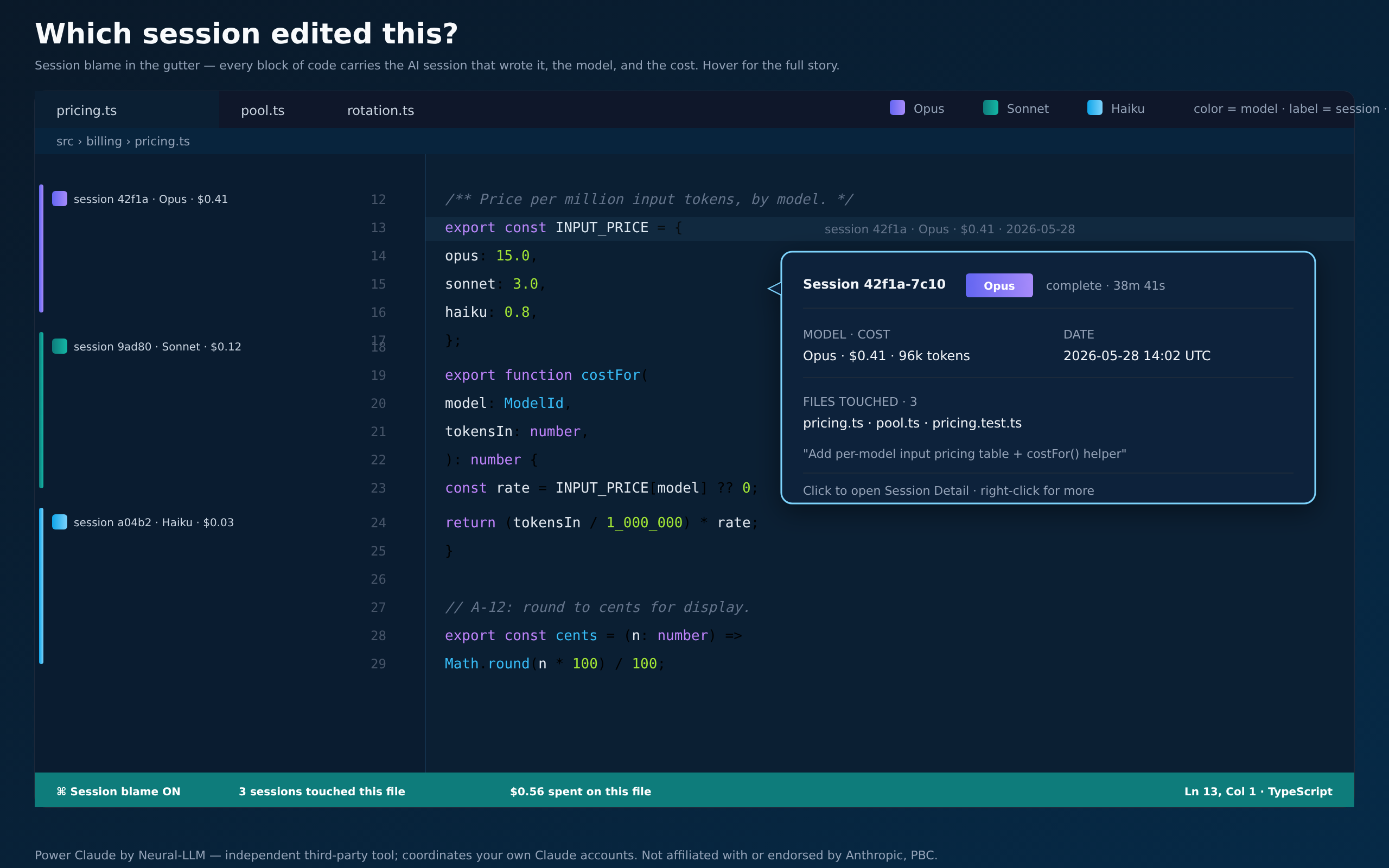Click the Haiku legend label
Viewport: 1389px width, 868px height.
[x=1127, y=109]
